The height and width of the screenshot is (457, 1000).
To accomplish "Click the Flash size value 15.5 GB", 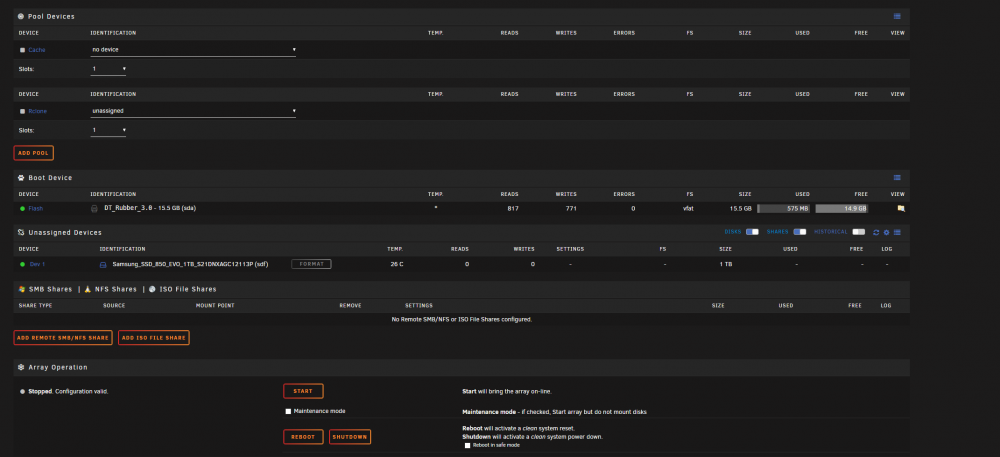I will (740, 208).
